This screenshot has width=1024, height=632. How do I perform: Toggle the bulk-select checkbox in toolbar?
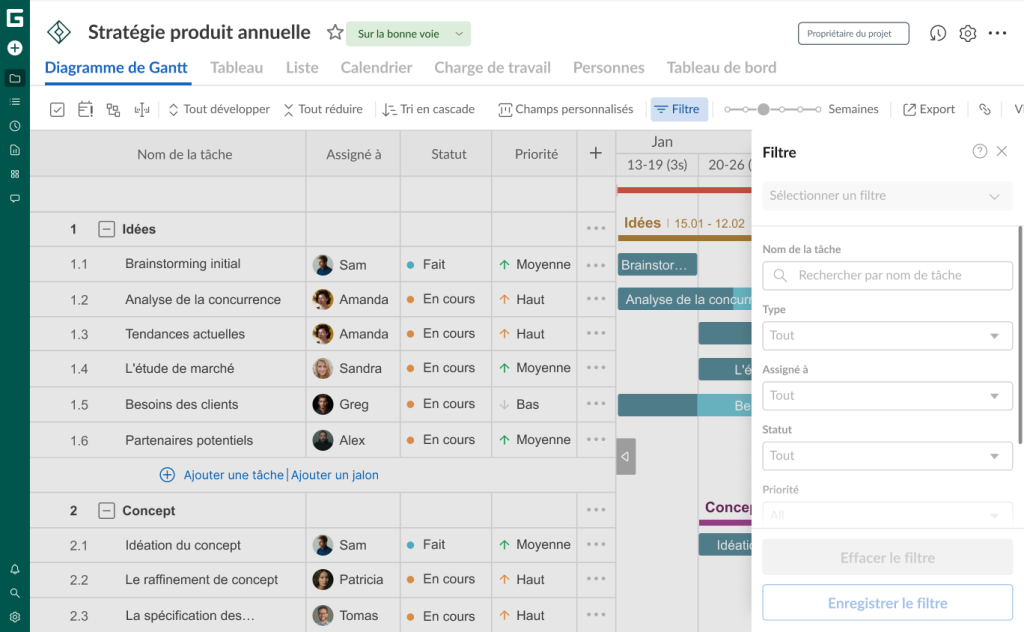coord(57,110)
